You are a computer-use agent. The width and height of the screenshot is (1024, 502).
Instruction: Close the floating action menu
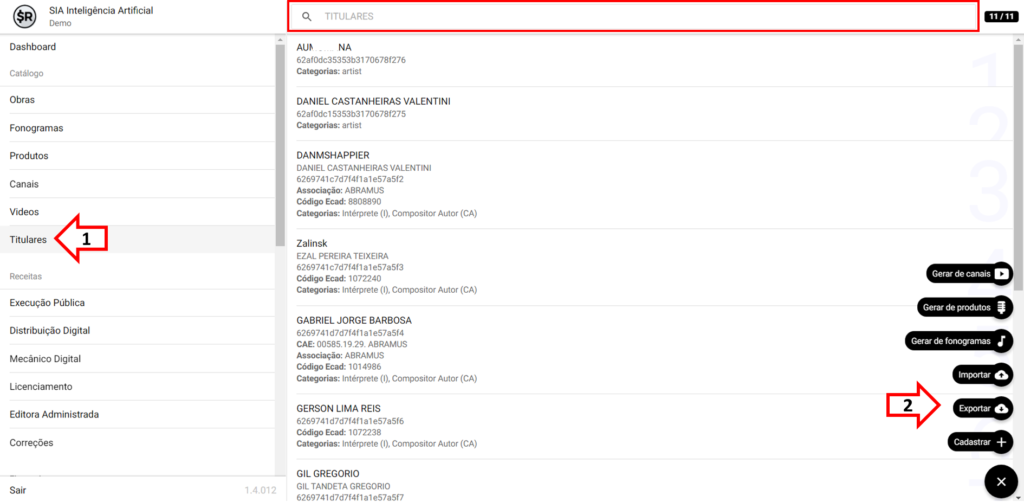[x=1001, y=482]
